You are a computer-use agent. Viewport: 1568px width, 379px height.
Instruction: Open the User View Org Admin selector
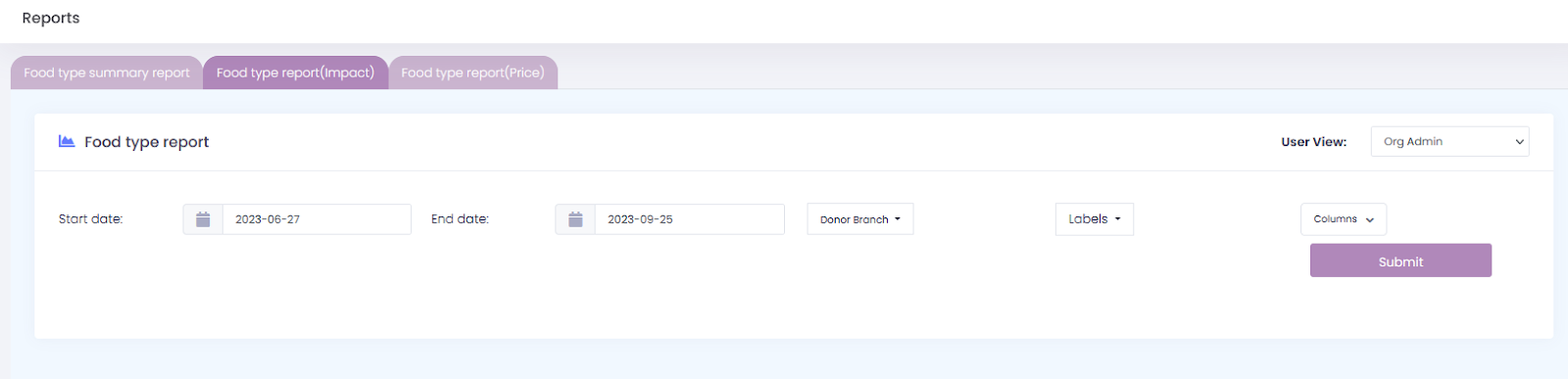pyautogui.click(x=1450, y=141)
